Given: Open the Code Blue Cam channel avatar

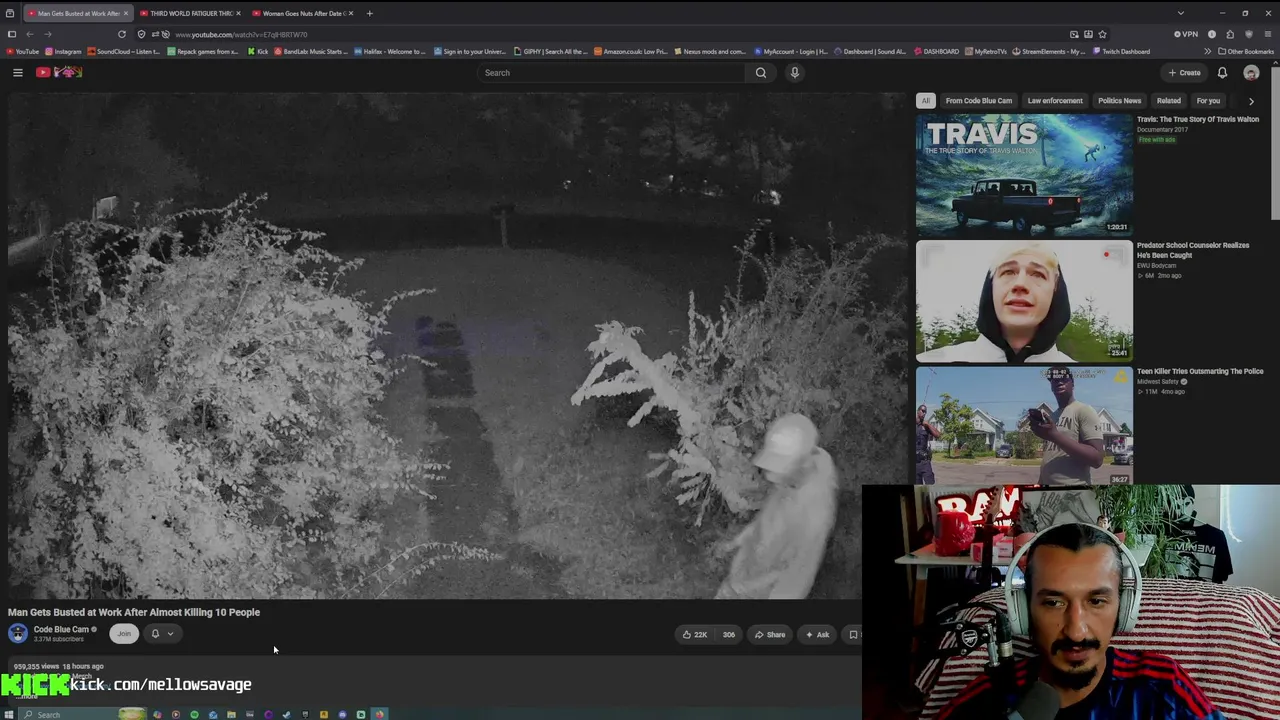Looking at the screenshot, I should 18,633.
